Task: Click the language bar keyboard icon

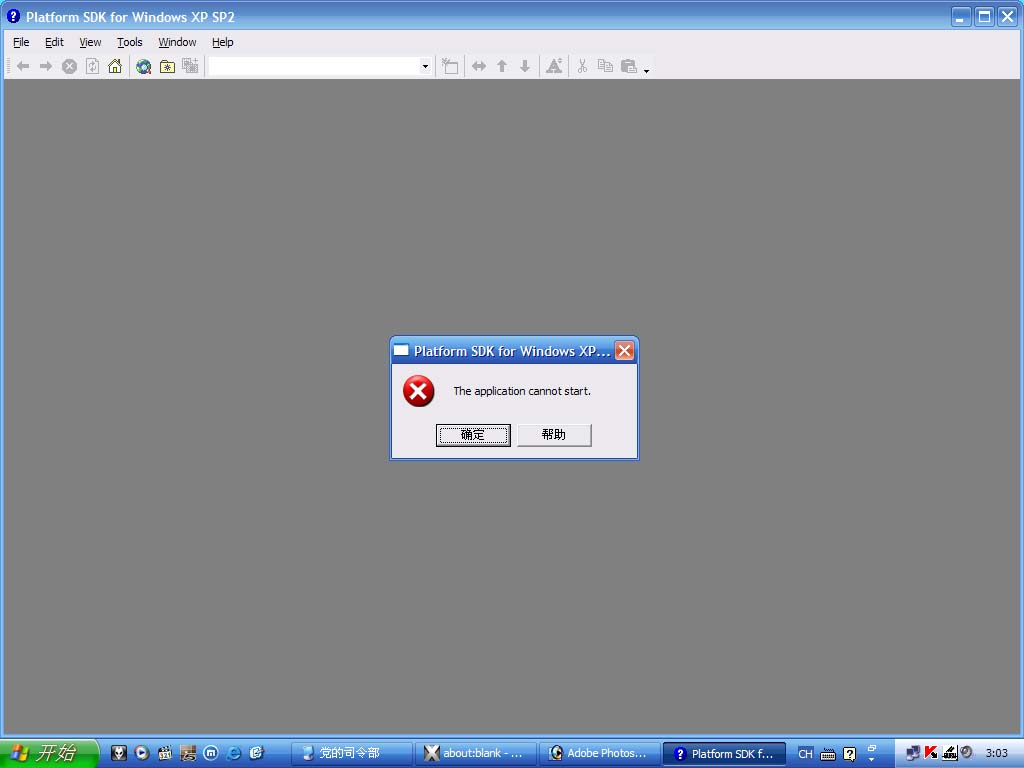Action: 827,754
